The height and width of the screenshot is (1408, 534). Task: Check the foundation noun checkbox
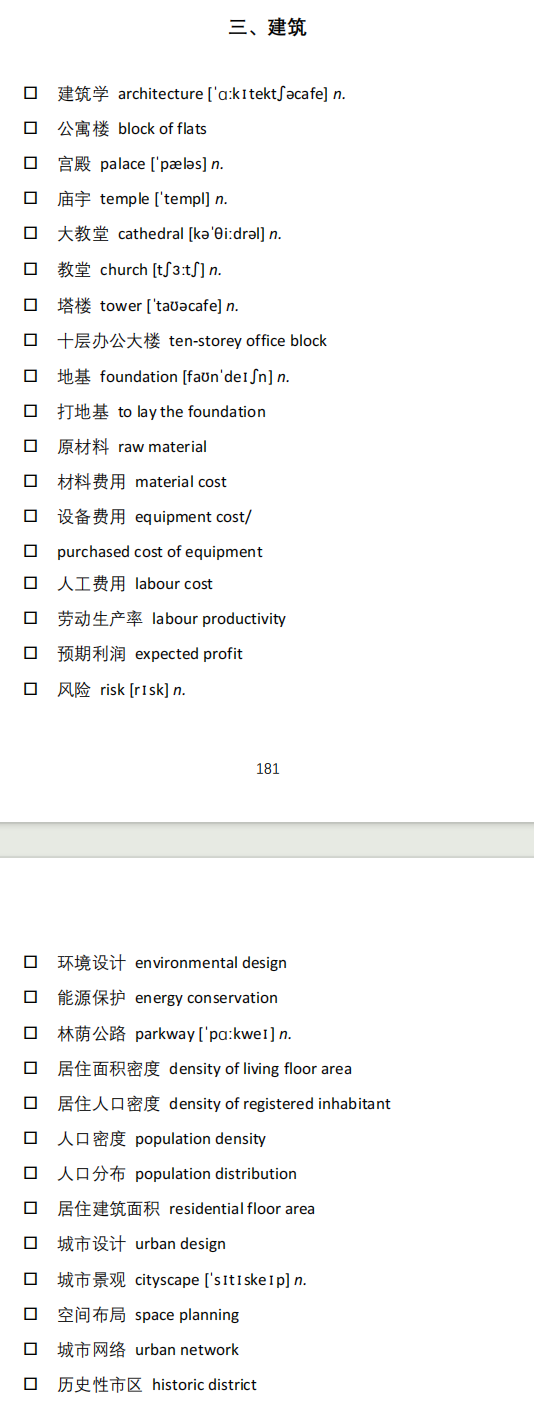pyautogui.click(x=31, y=376)
